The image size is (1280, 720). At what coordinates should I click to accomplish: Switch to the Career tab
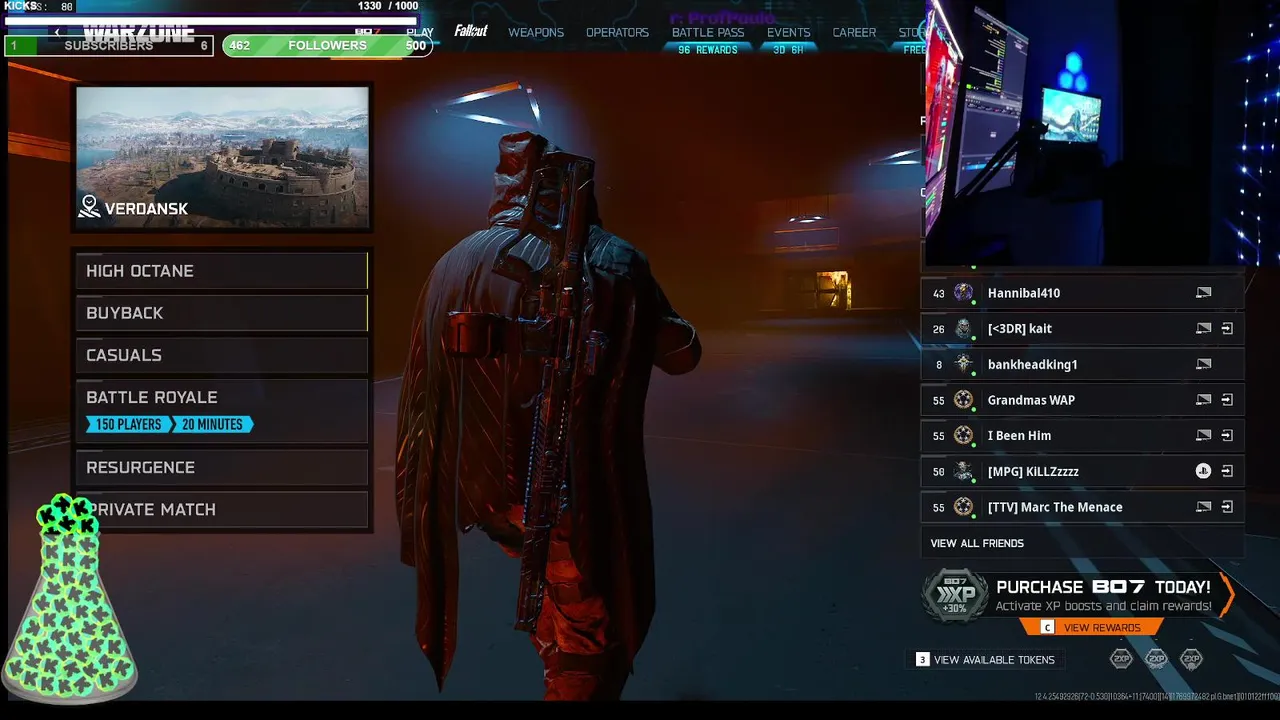[x=854, y=33]
